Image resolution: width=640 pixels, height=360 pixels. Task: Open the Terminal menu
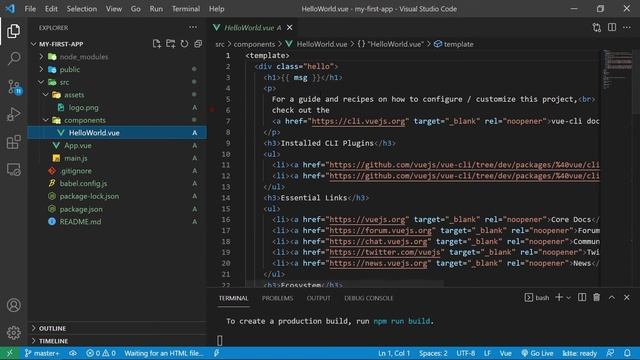pyautogui.click(x=186, y=9)
